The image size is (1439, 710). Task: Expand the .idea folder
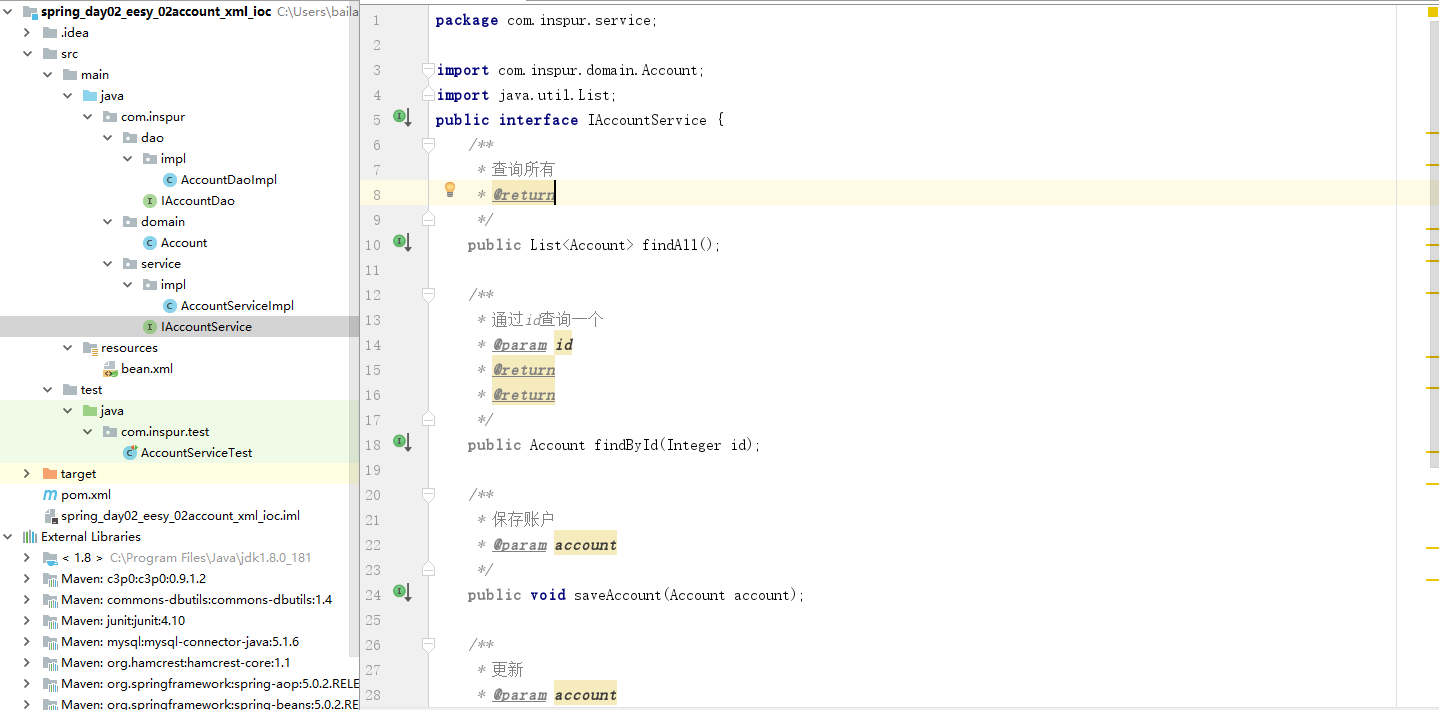(x=29, y=33)
